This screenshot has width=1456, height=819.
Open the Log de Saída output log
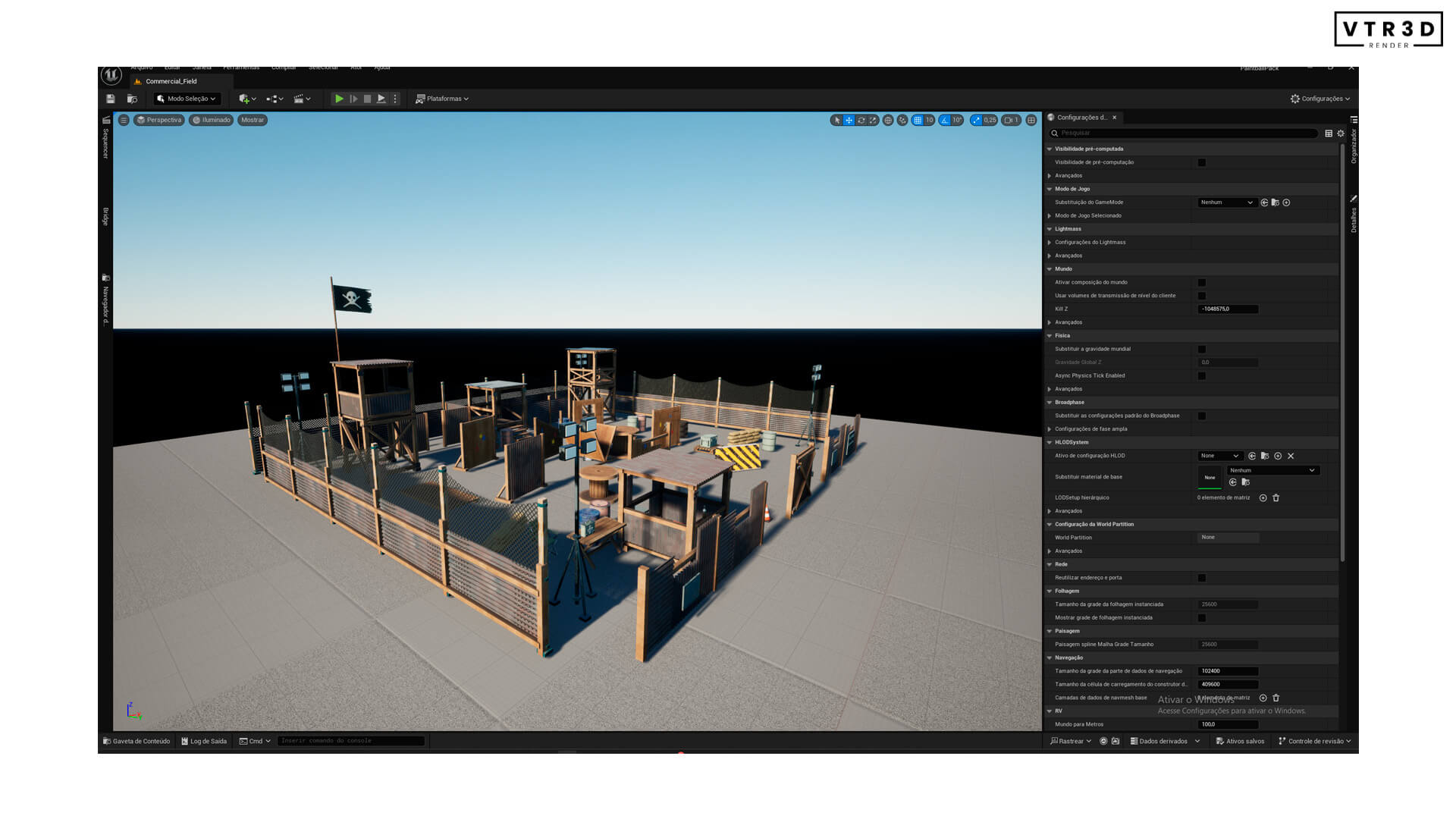(204, 741)
